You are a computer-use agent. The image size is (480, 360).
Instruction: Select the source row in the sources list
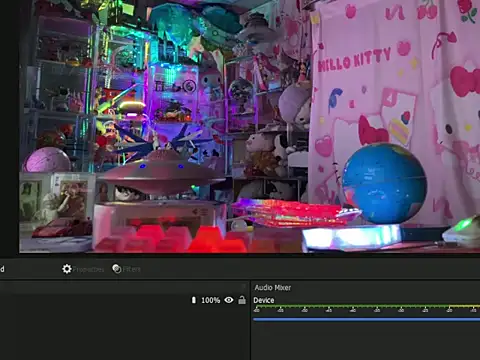124,300
